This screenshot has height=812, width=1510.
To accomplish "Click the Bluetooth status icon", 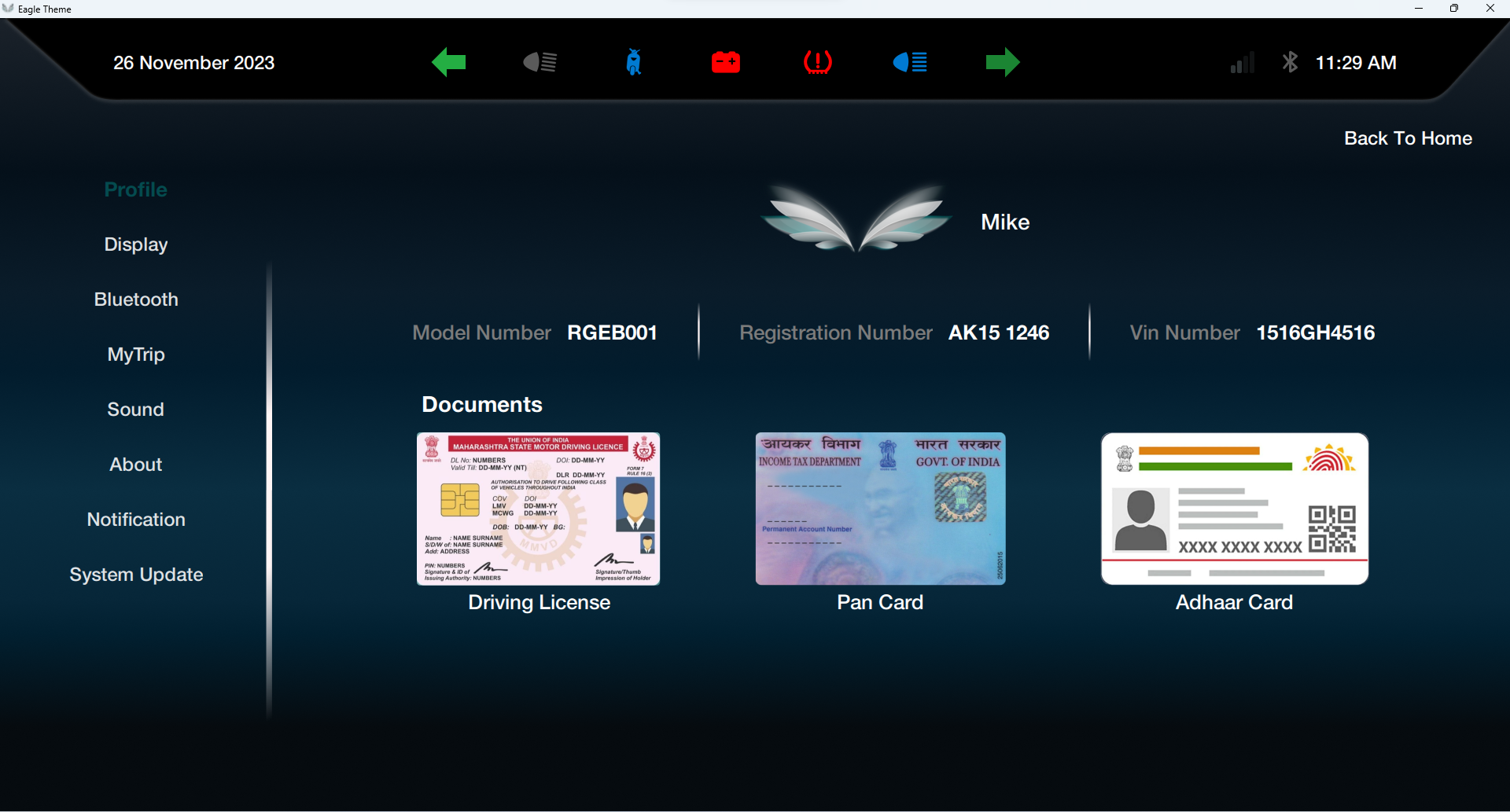I will [x=1290, y=62].
